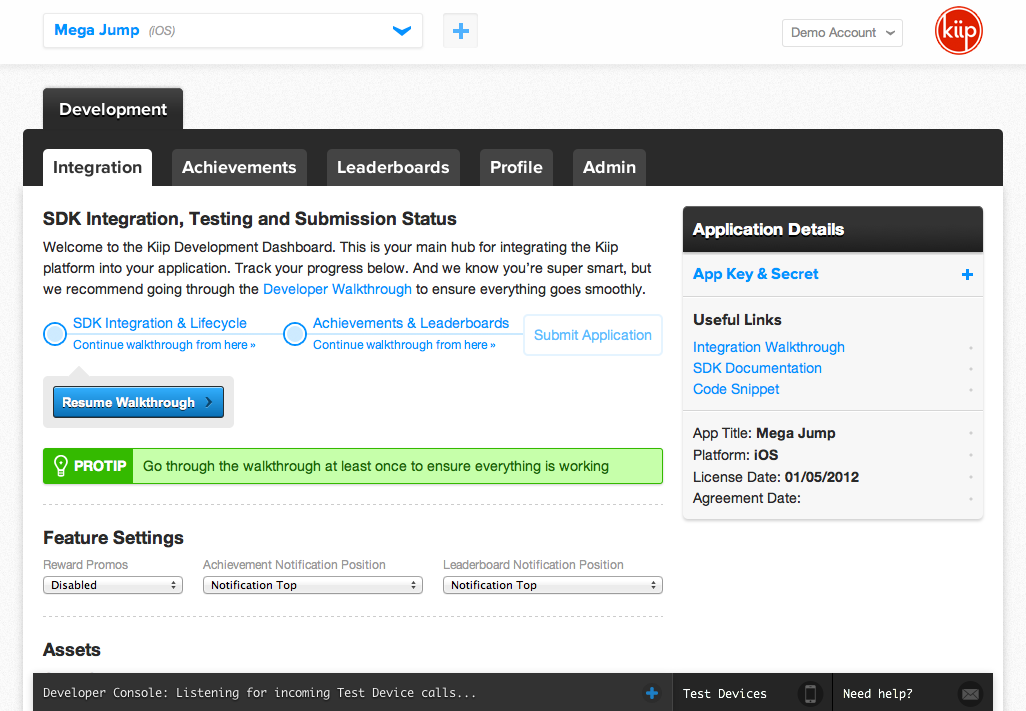Click the PROTIP lightbulb icon

pos(60,466)
